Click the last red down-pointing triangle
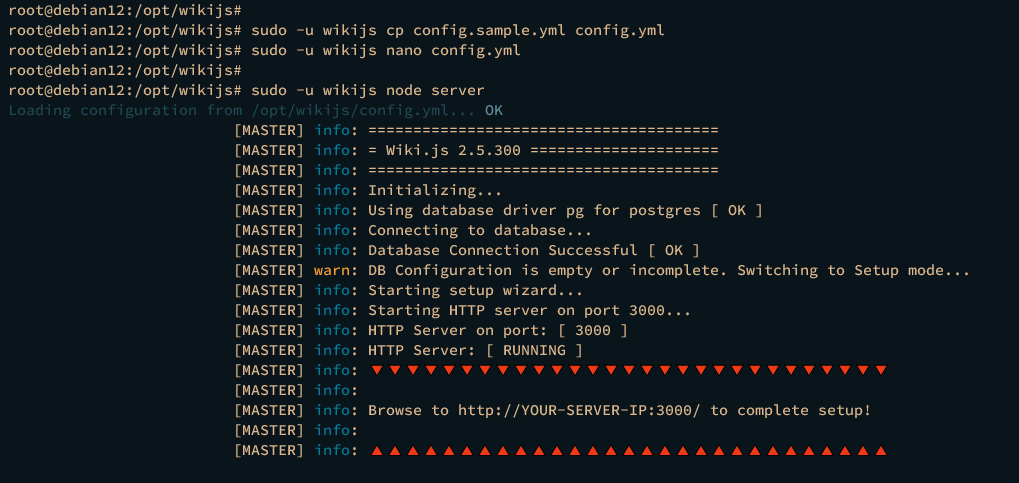 pos(881,371)
